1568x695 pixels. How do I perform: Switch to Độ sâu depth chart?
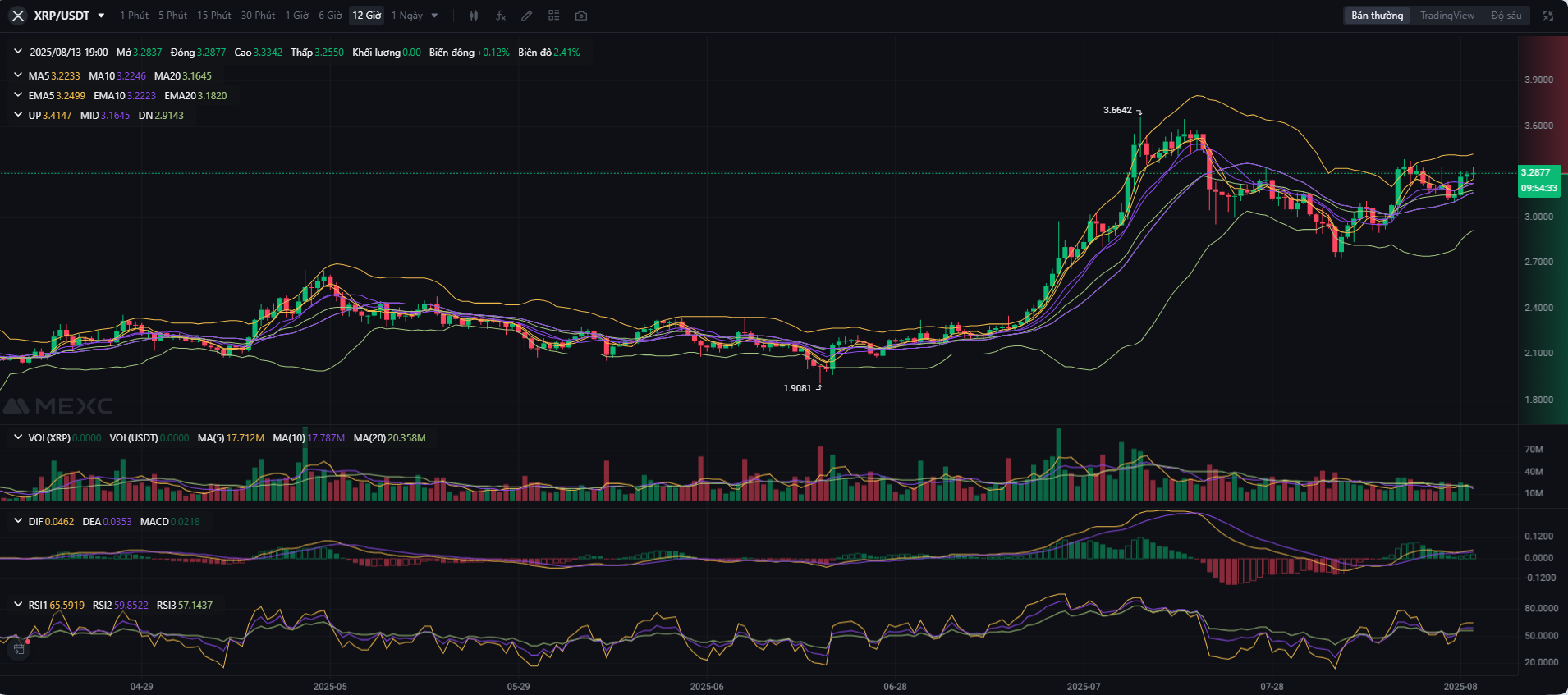(x=1506, y=16)
